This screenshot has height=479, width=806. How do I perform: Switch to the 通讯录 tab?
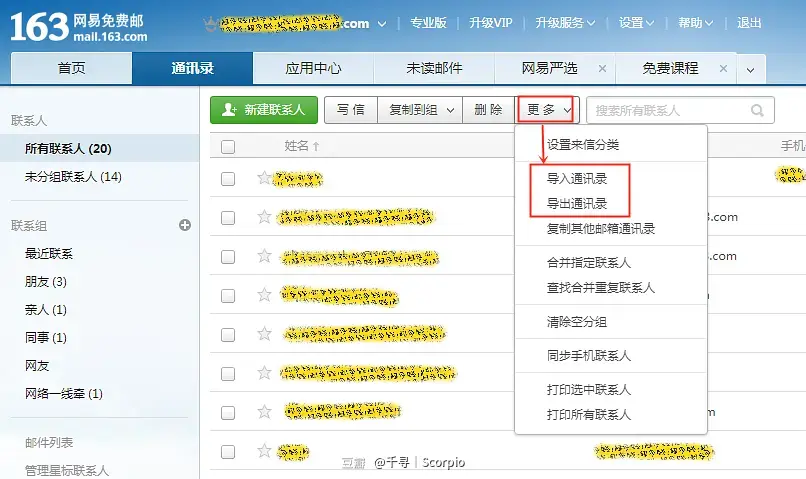[192, 68]
